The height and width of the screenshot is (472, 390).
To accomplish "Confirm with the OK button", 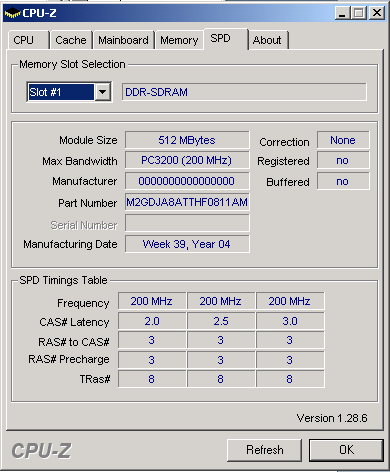I will [x=346, y=450].
